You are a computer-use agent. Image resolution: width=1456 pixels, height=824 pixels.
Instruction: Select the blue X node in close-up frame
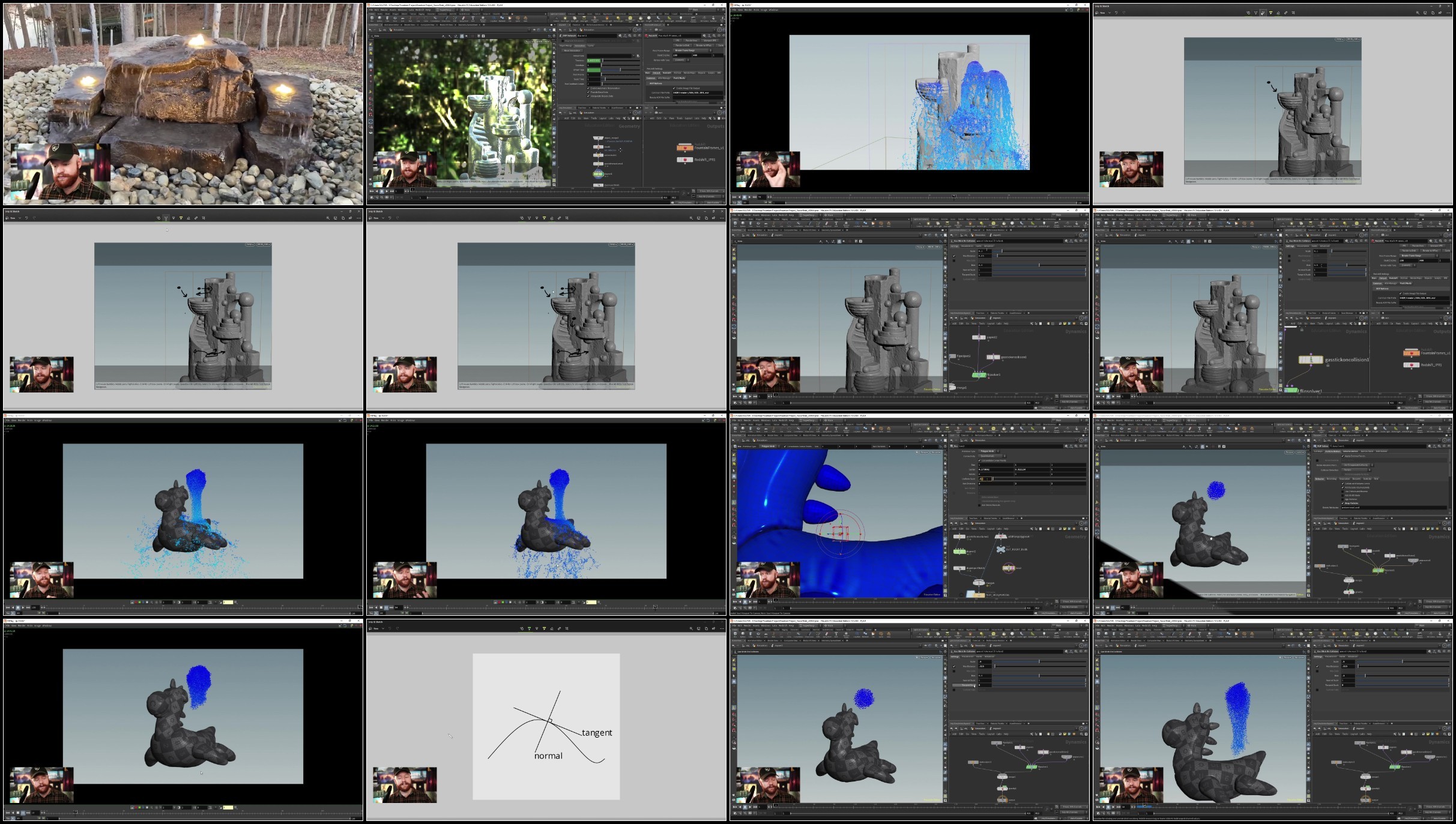[1000, 549]
